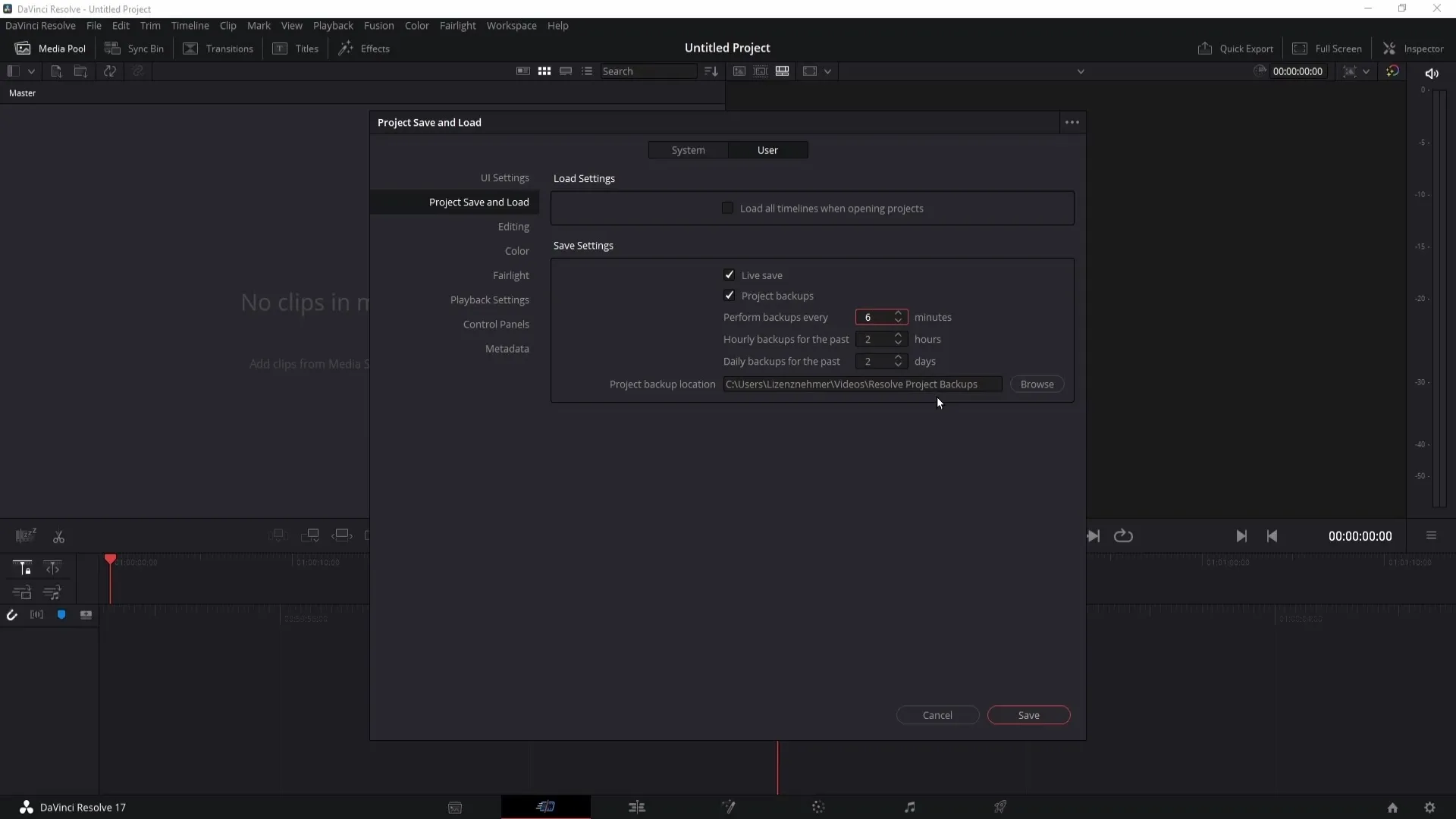Toggle the Live save checkbox

coord(729,274)
